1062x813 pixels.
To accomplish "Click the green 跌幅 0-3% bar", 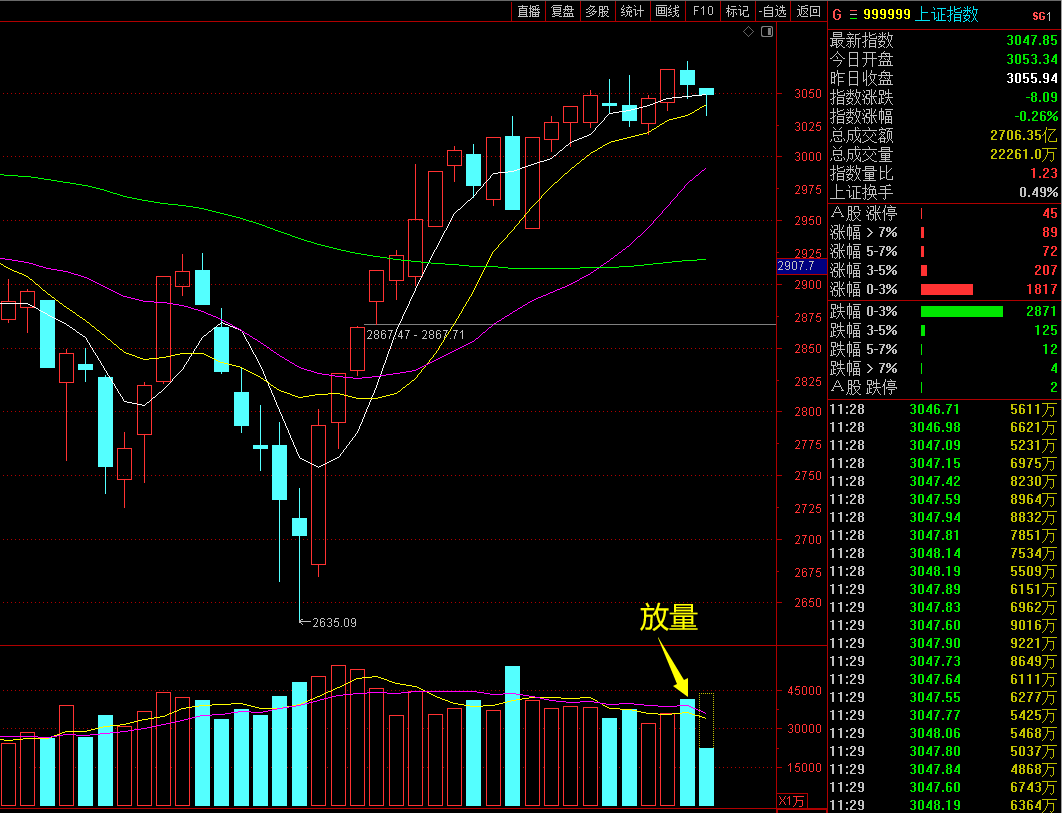I will pyautogui.click(x=961, y=312).
